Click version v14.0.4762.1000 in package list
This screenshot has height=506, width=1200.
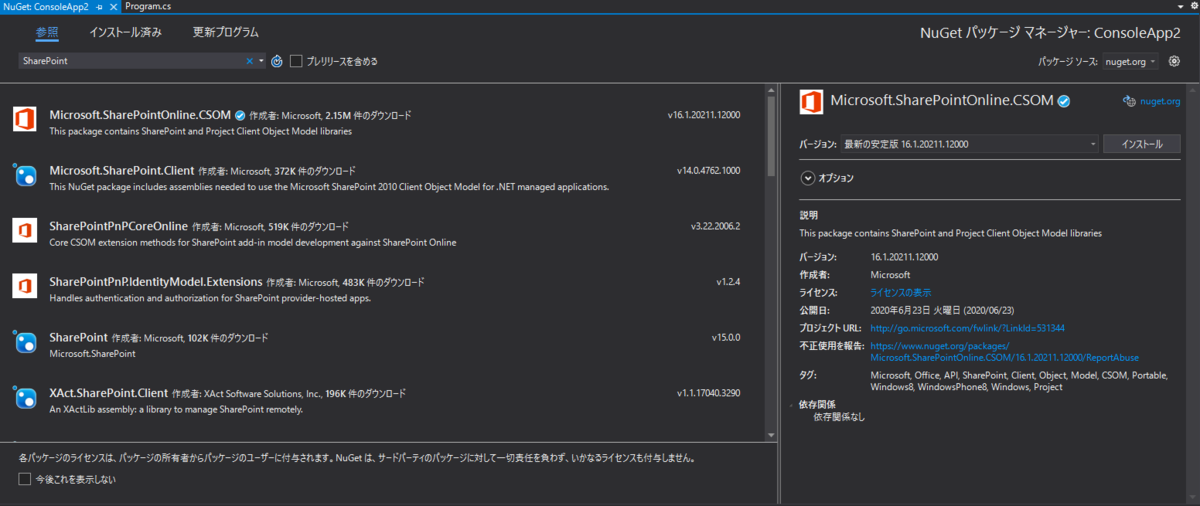tap(708, 171)
